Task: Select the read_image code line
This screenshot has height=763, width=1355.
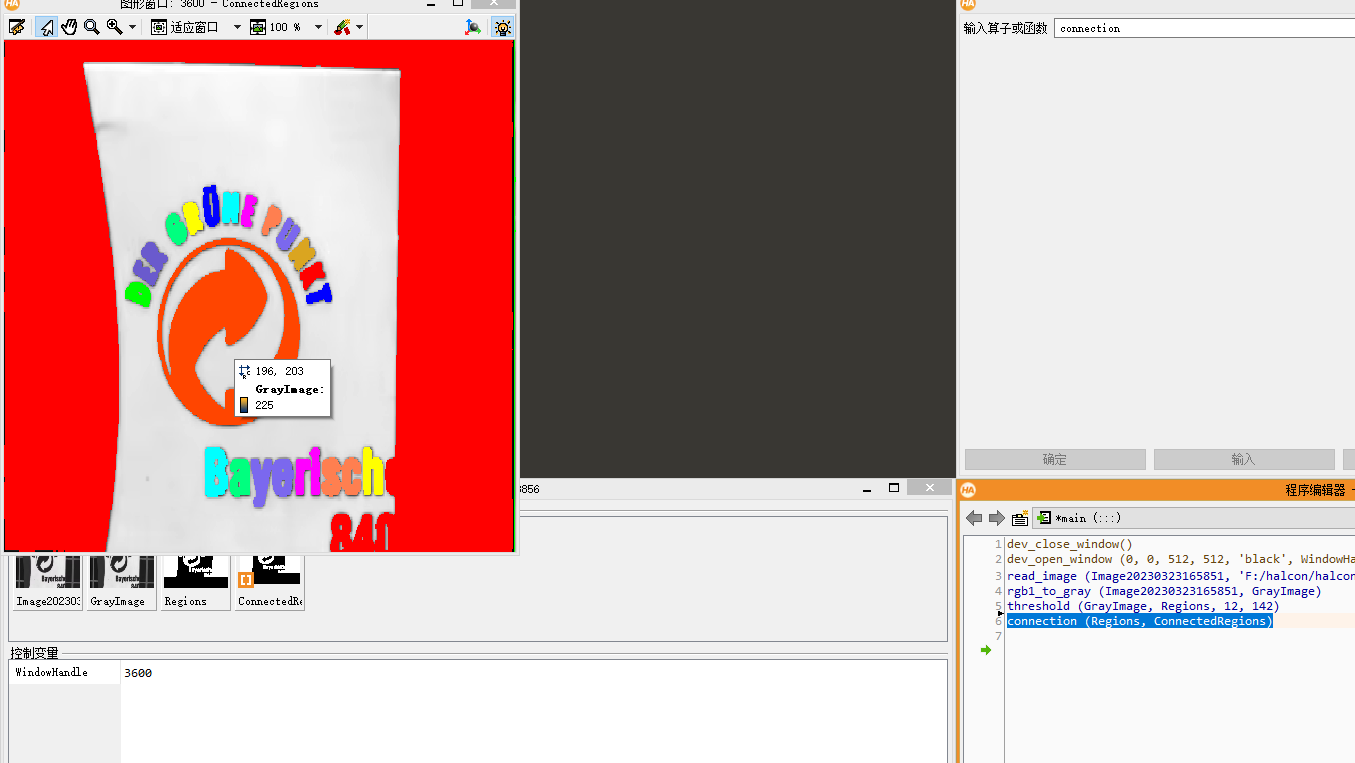Action: pyautogui.click(x=1180, y=576)
